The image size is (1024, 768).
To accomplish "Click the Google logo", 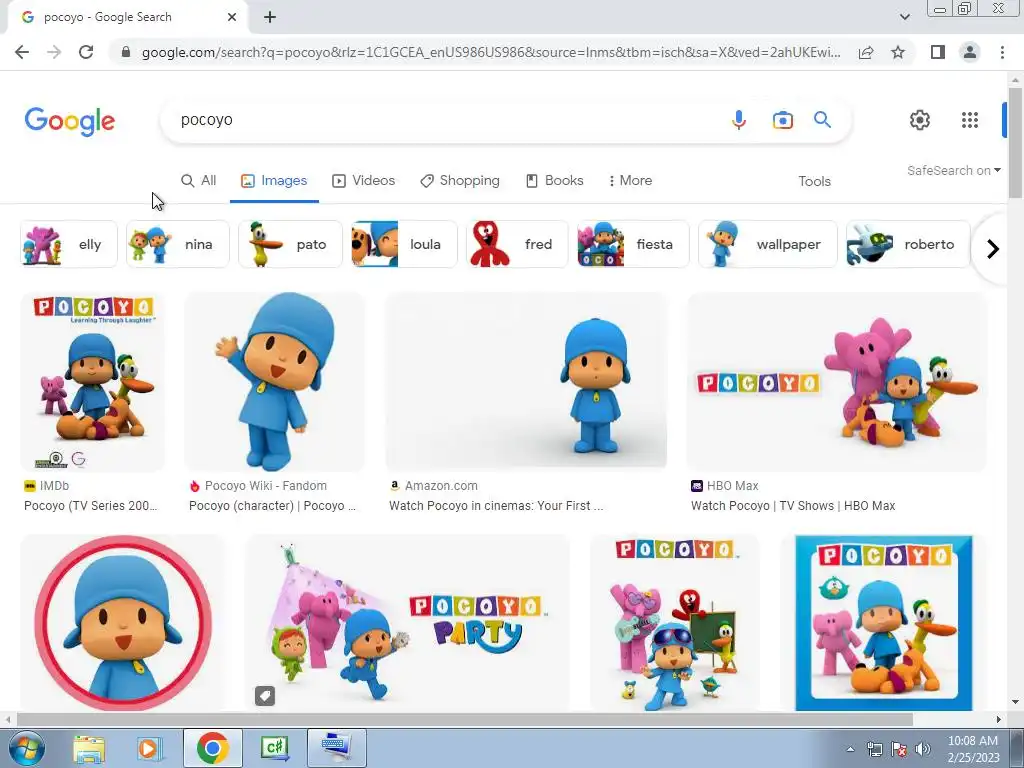I will [x=70, y=121].
